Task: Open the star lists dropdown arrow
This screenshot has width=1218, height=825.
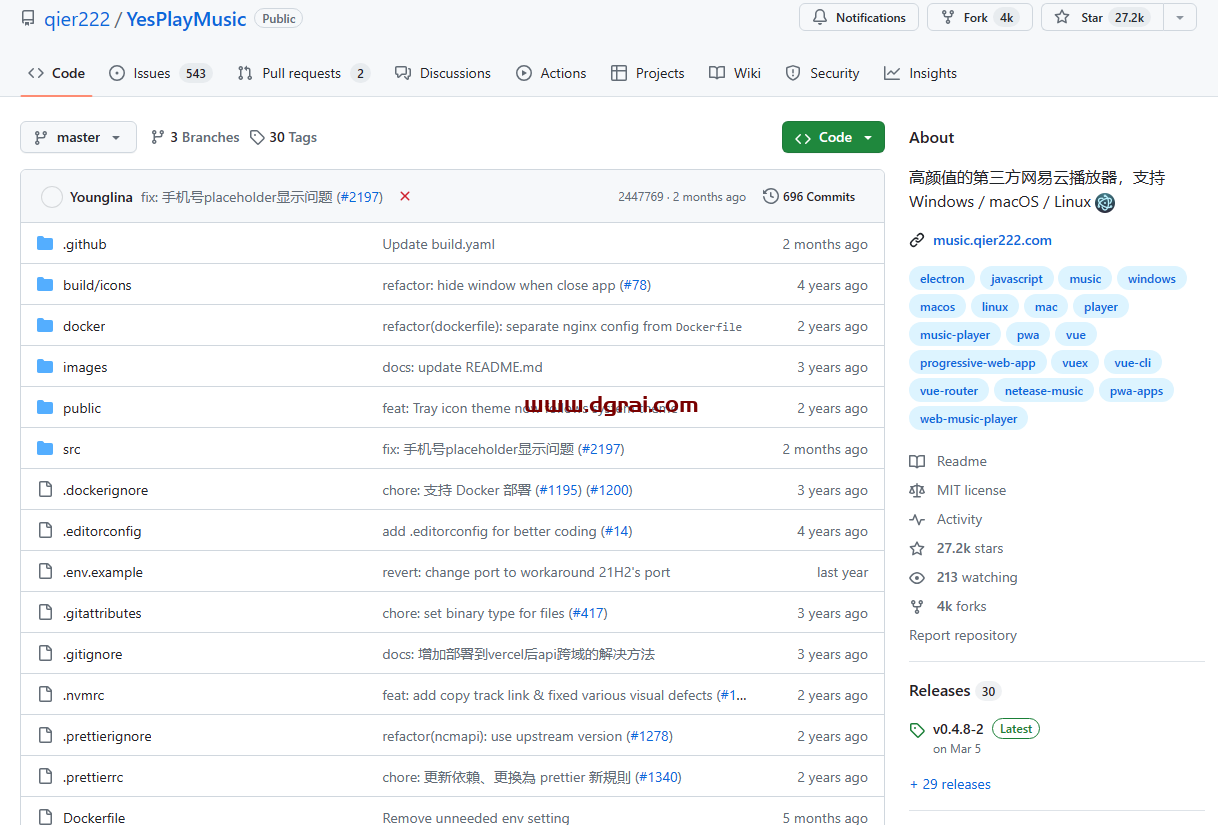Action: point(1181,18)
